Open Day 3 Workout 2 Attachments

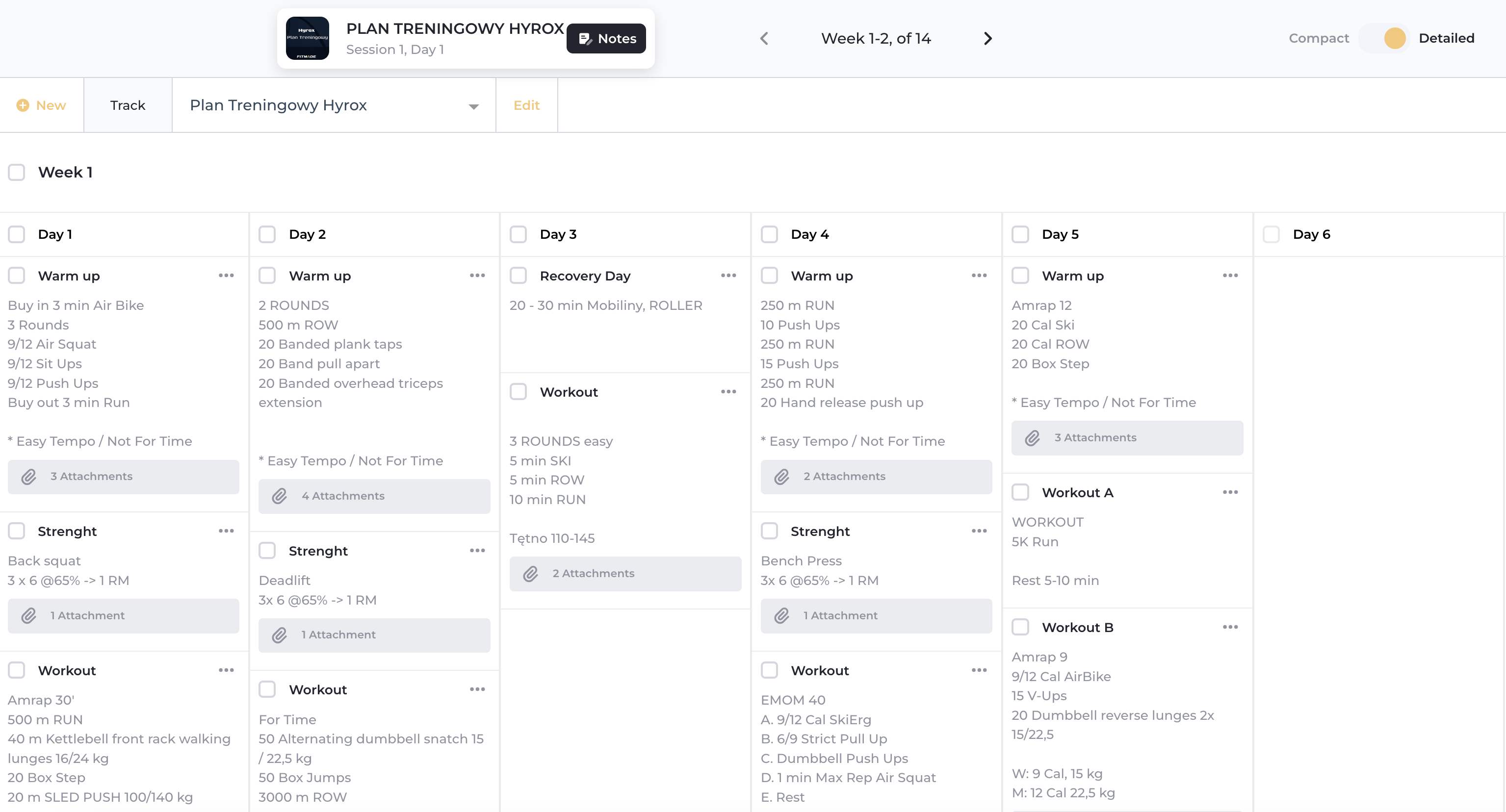(x=625, y=574)
